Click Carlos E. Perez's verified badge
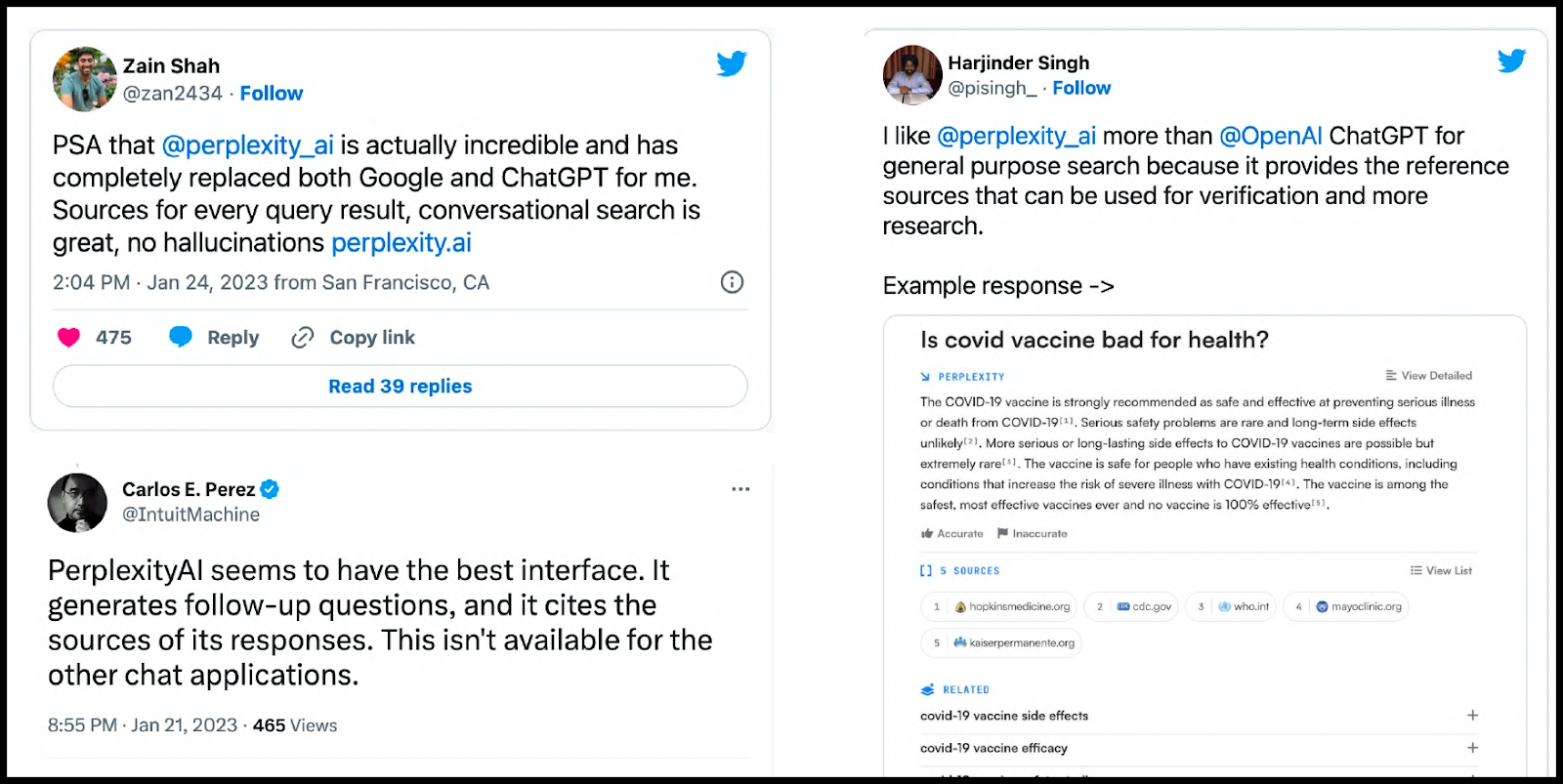The height and width of the screenshot is (784, 1563). pyautogui.click(x=270, y=489)
